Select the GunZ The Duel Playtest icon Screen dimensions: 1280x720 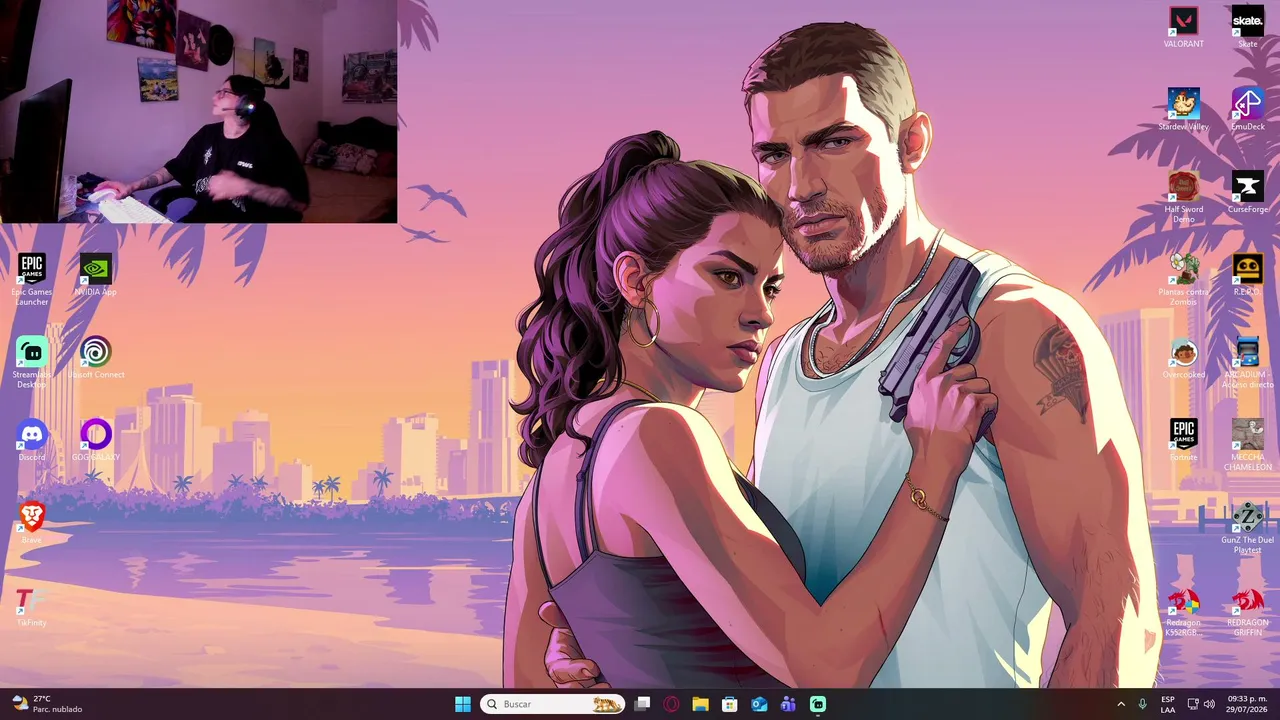pos(1247,528)
